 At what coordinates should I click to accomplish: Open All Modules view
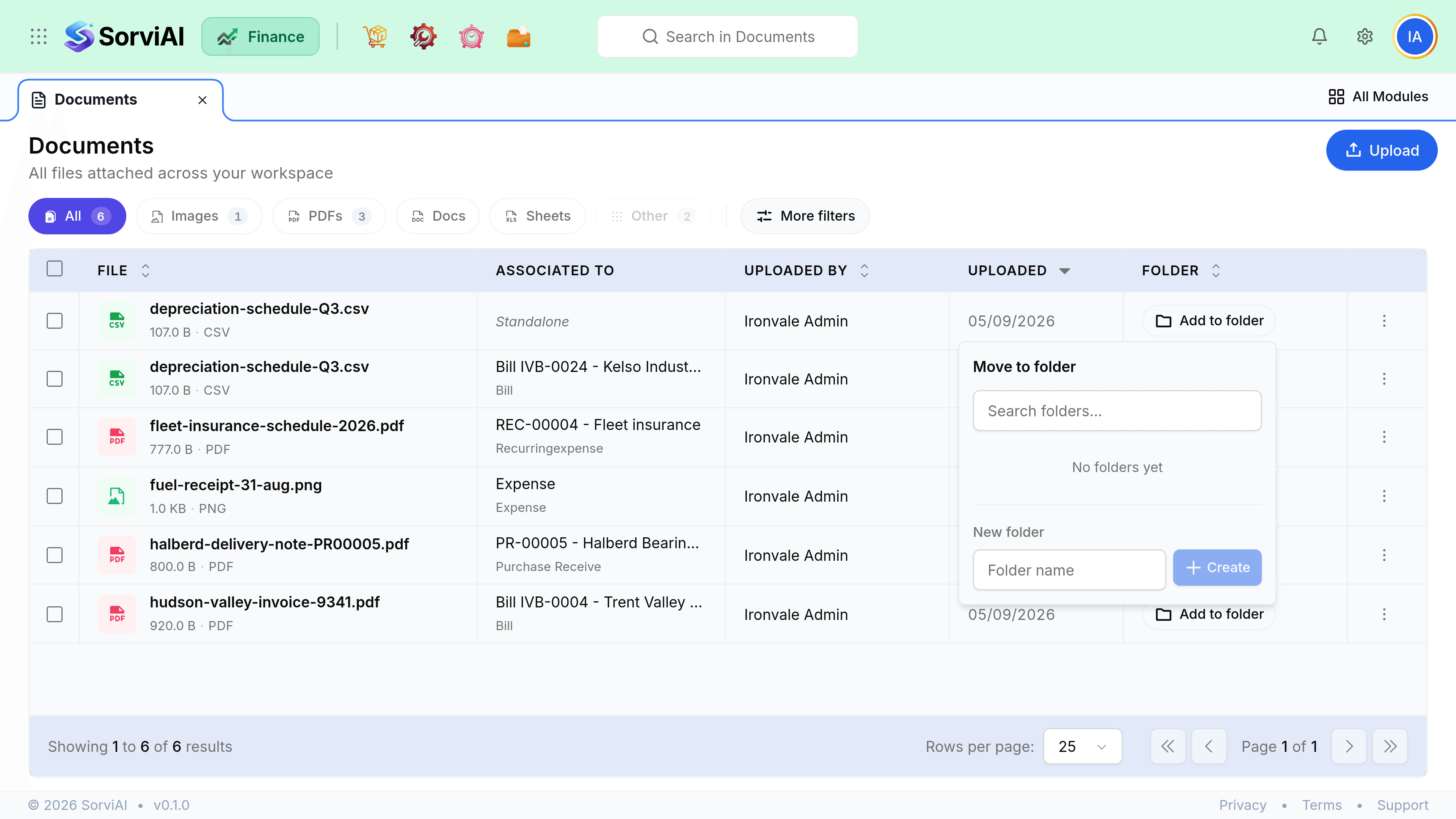[x=1378, y=97]
